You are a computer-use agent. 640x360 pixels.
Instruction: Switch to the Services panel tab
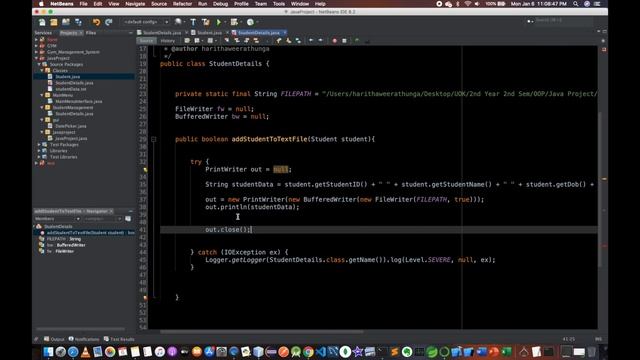(43, 33)
